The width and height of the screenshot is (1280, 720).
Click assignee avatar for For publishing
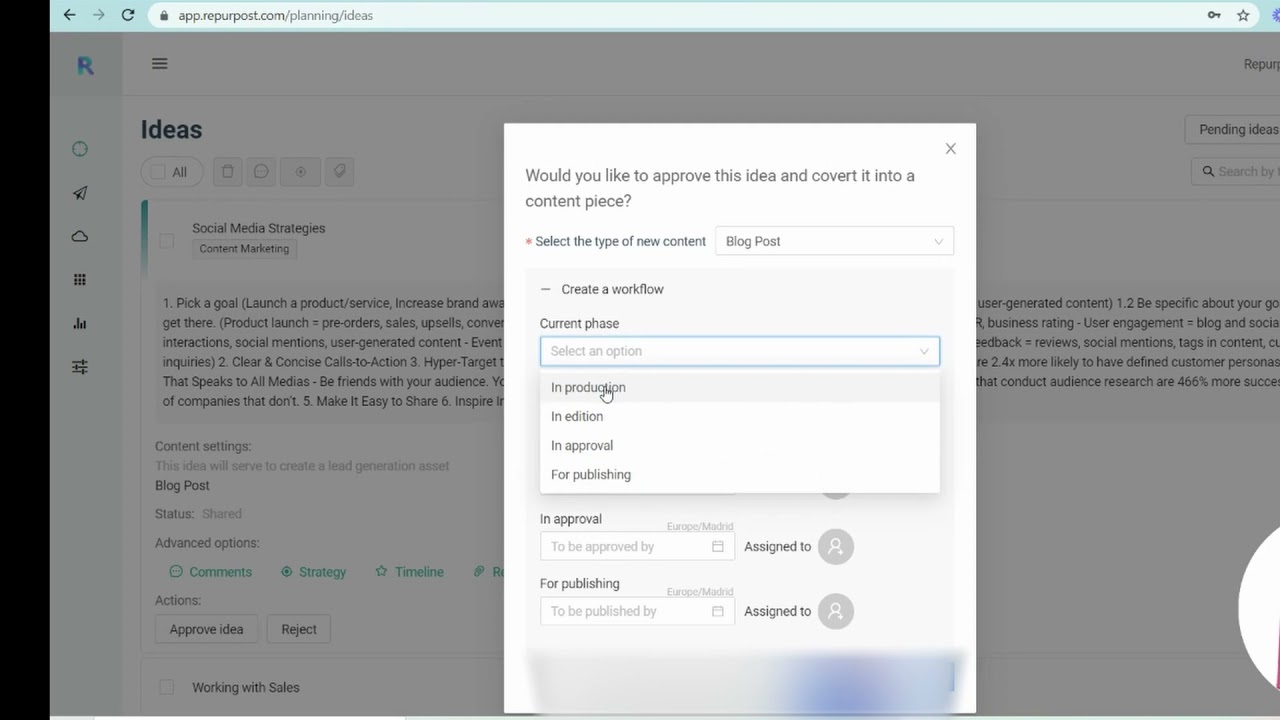(x=836, y=611)
